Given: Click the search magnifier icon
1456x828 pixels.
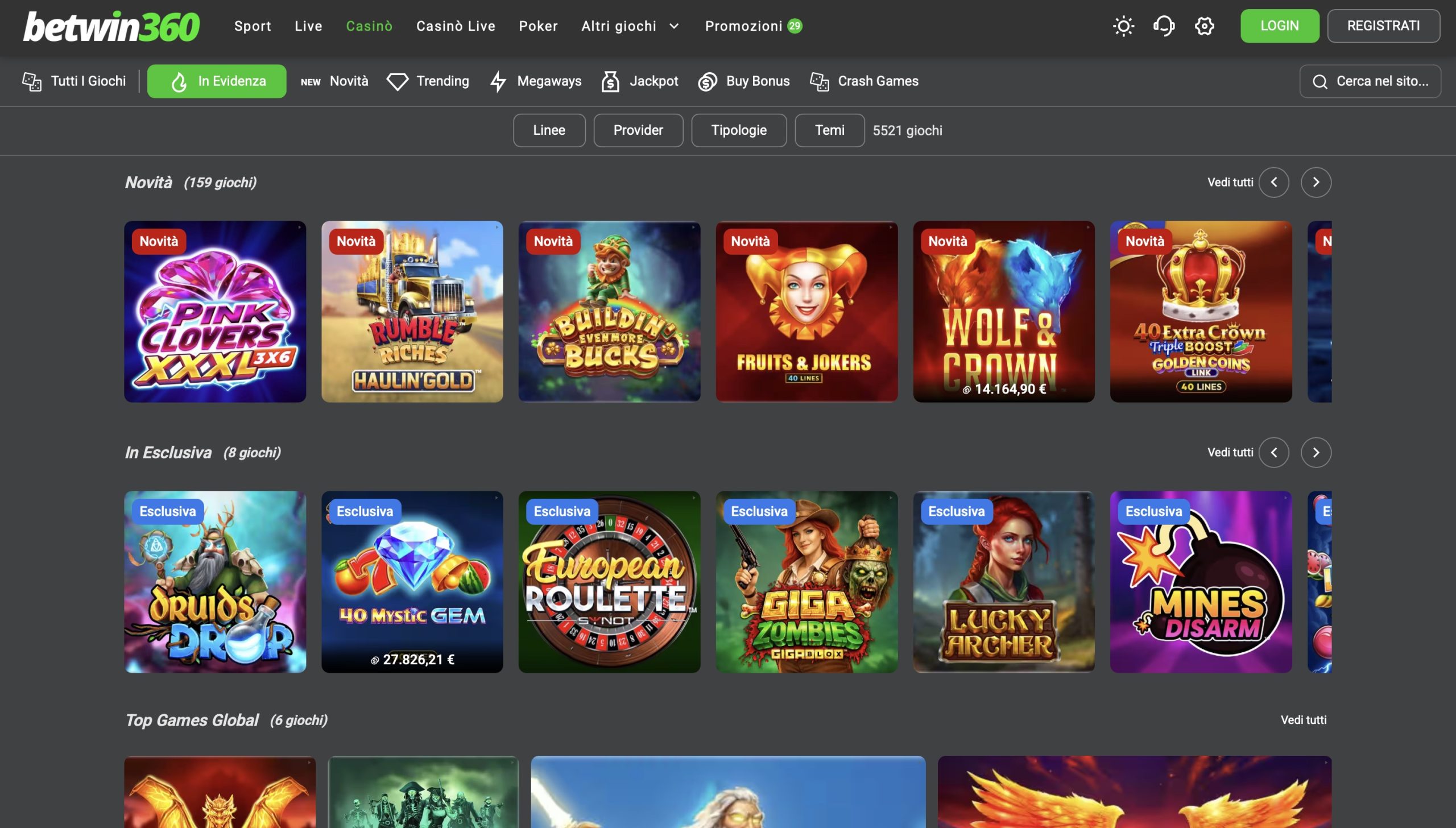Looking at the screenshot, I should (x=1320, y=82).
